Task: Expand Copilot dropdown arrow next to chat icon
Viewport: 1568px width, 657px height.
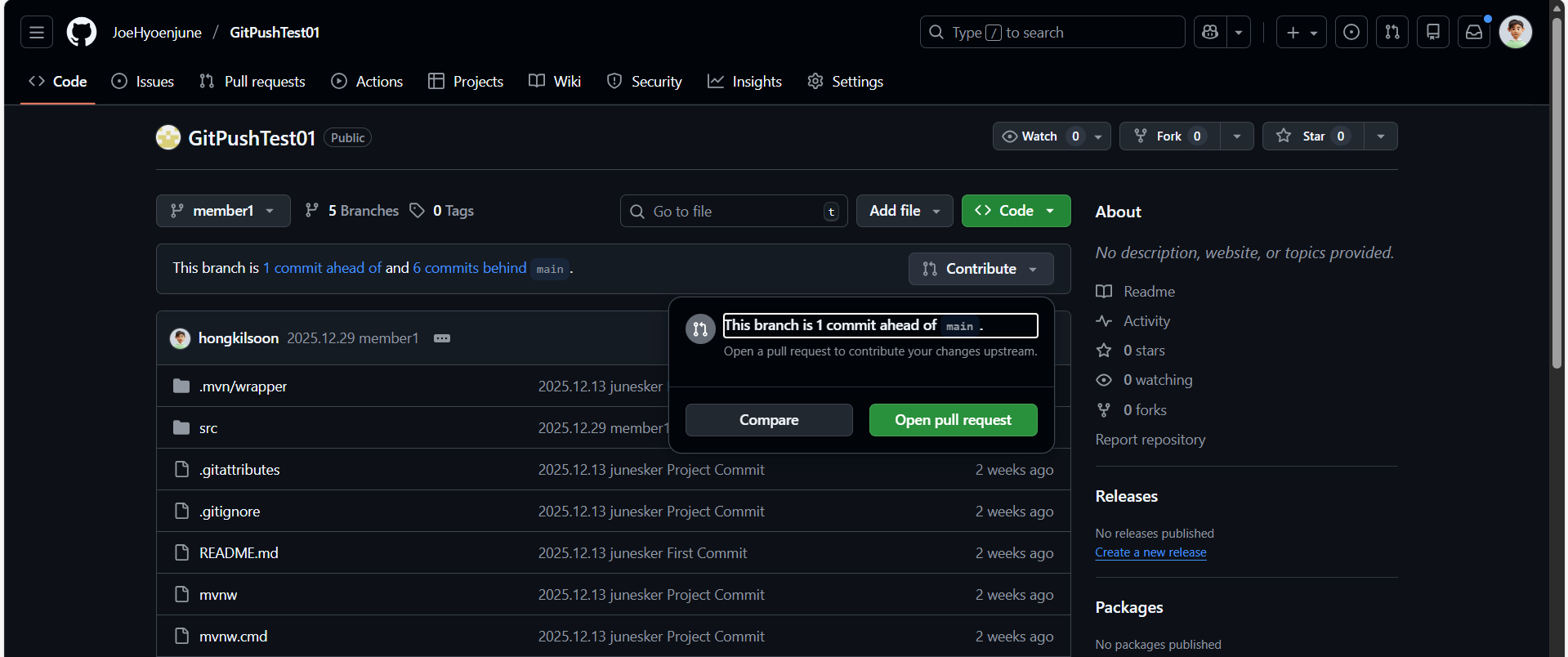Action: coord(1239,33)
